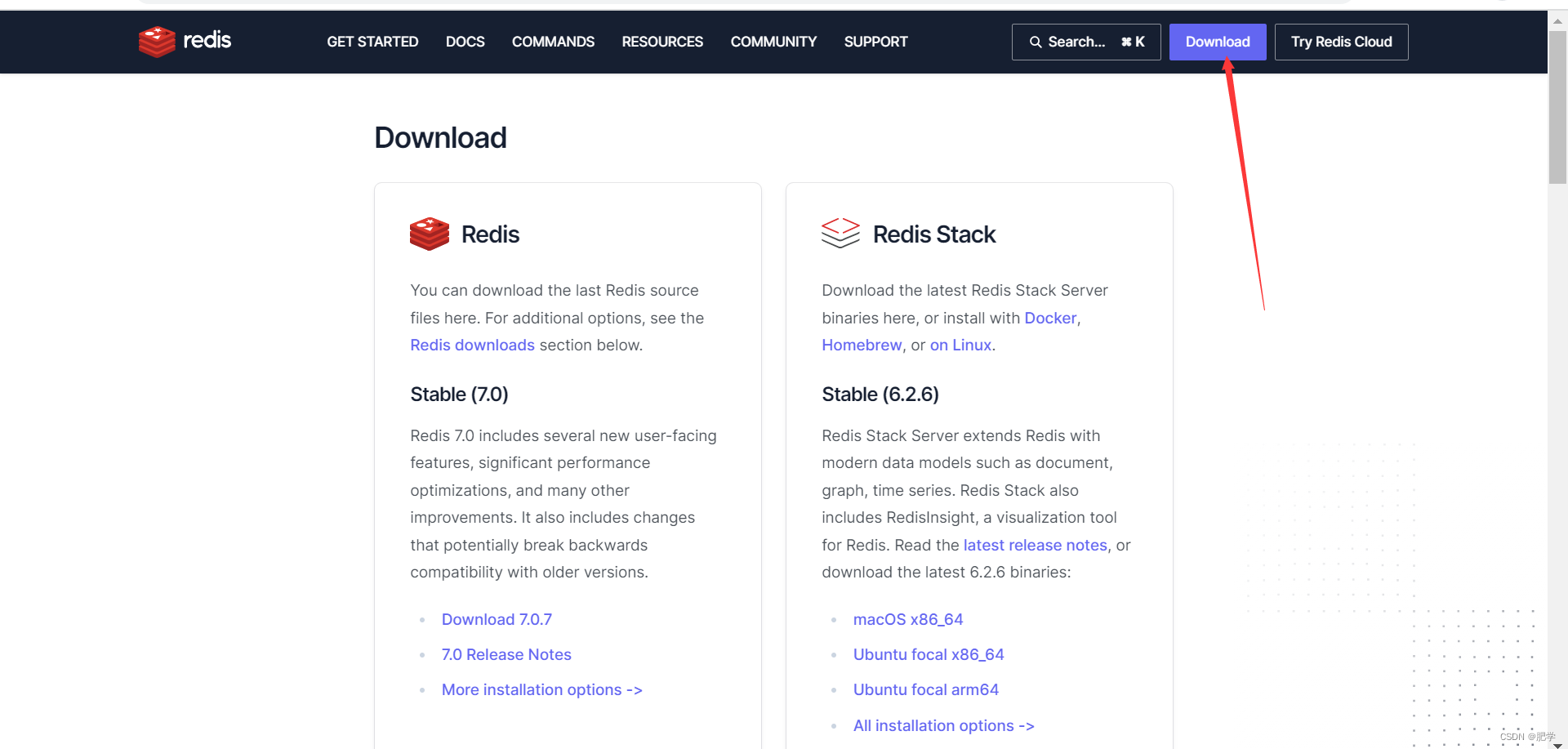Click the ⌘ K shortcut hint
This screenshot has height=749, width=1568.
(x=1133, y=42)
